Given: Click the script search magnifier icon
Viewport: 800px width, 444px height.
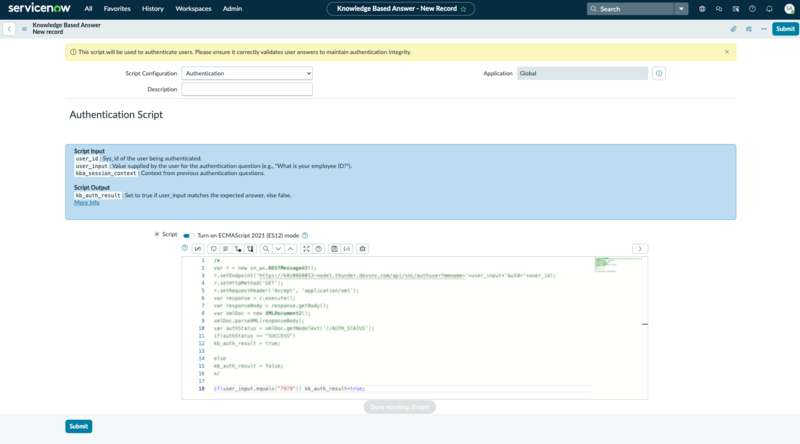Looking at the screenshot, I should tap(266, 249).
